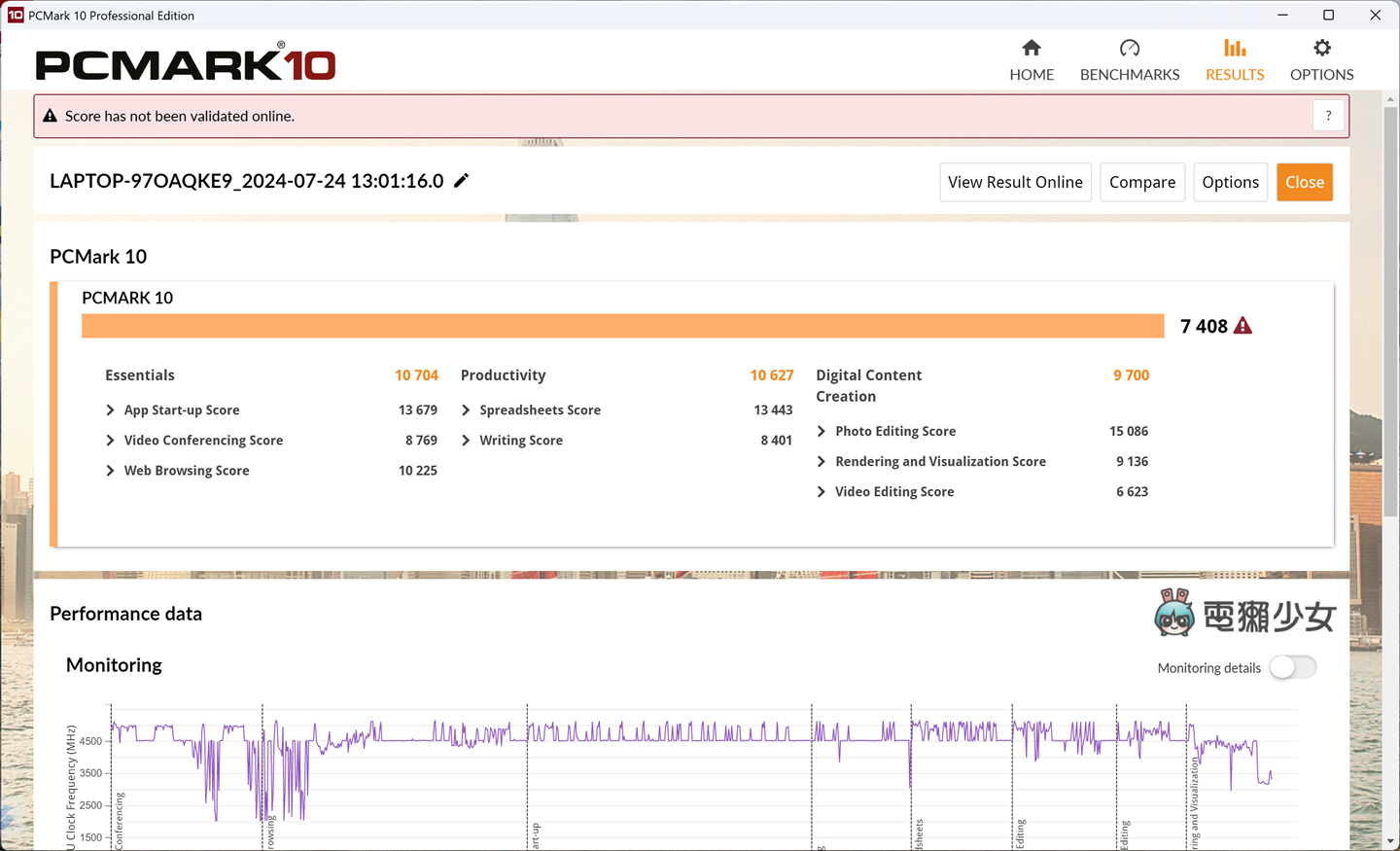The width and height of the screenshot is (1400, 851).
Task: Close the result with orange Close button
Action: (1305, 182)
